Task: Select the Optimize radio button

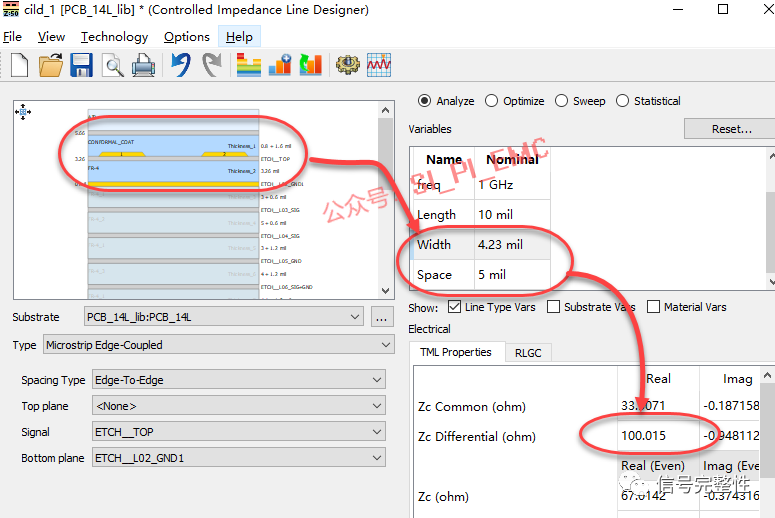Action: click(492, 101)
